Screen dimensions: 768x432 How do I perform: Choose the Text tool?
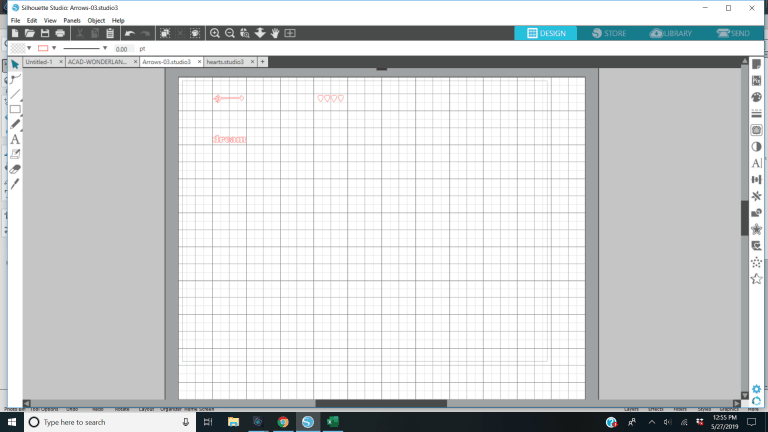pyautogui.click(x=15, y=140)
